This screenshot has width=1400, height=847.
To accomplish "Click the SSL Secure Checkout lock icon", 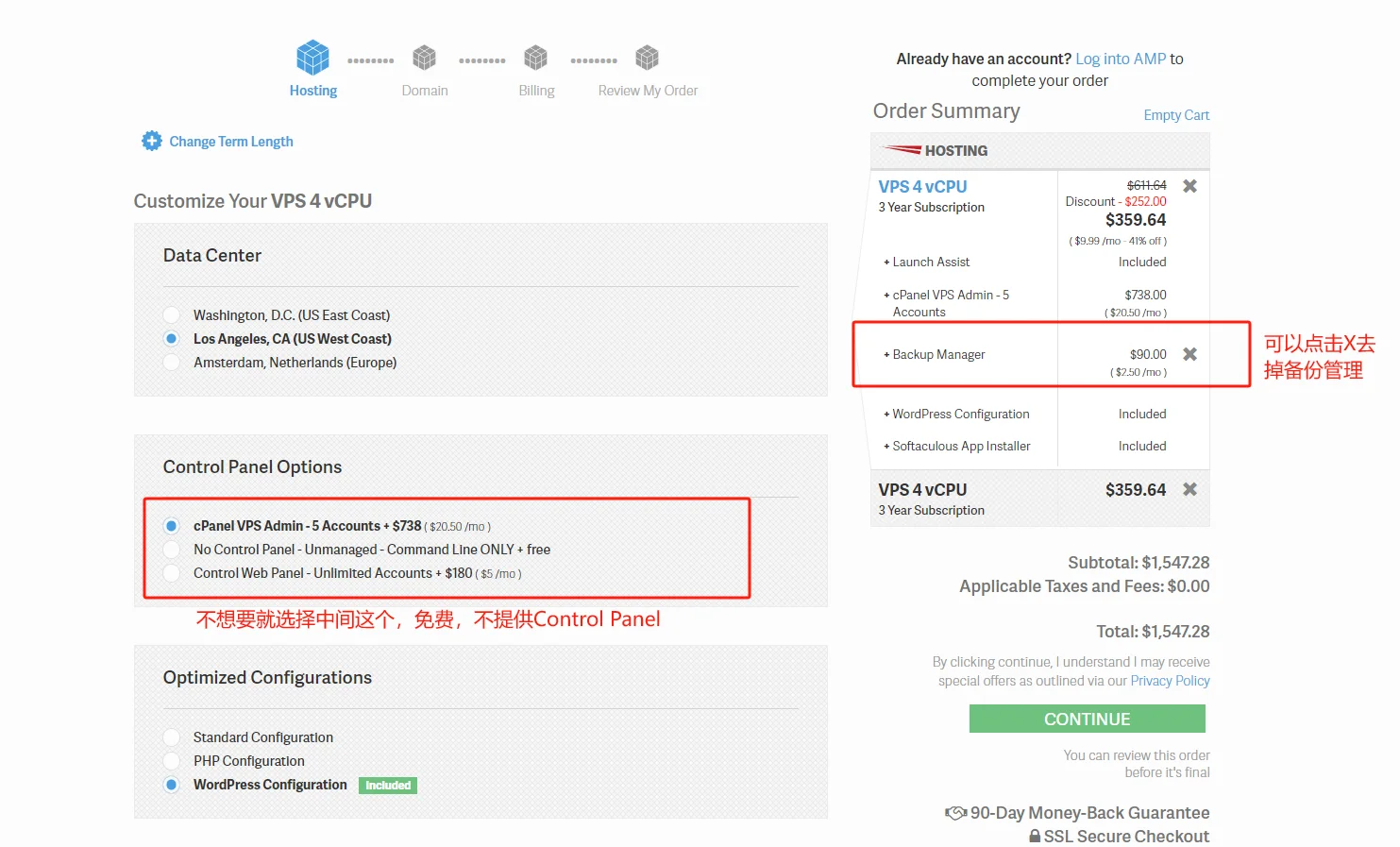I will point(1035,836).
